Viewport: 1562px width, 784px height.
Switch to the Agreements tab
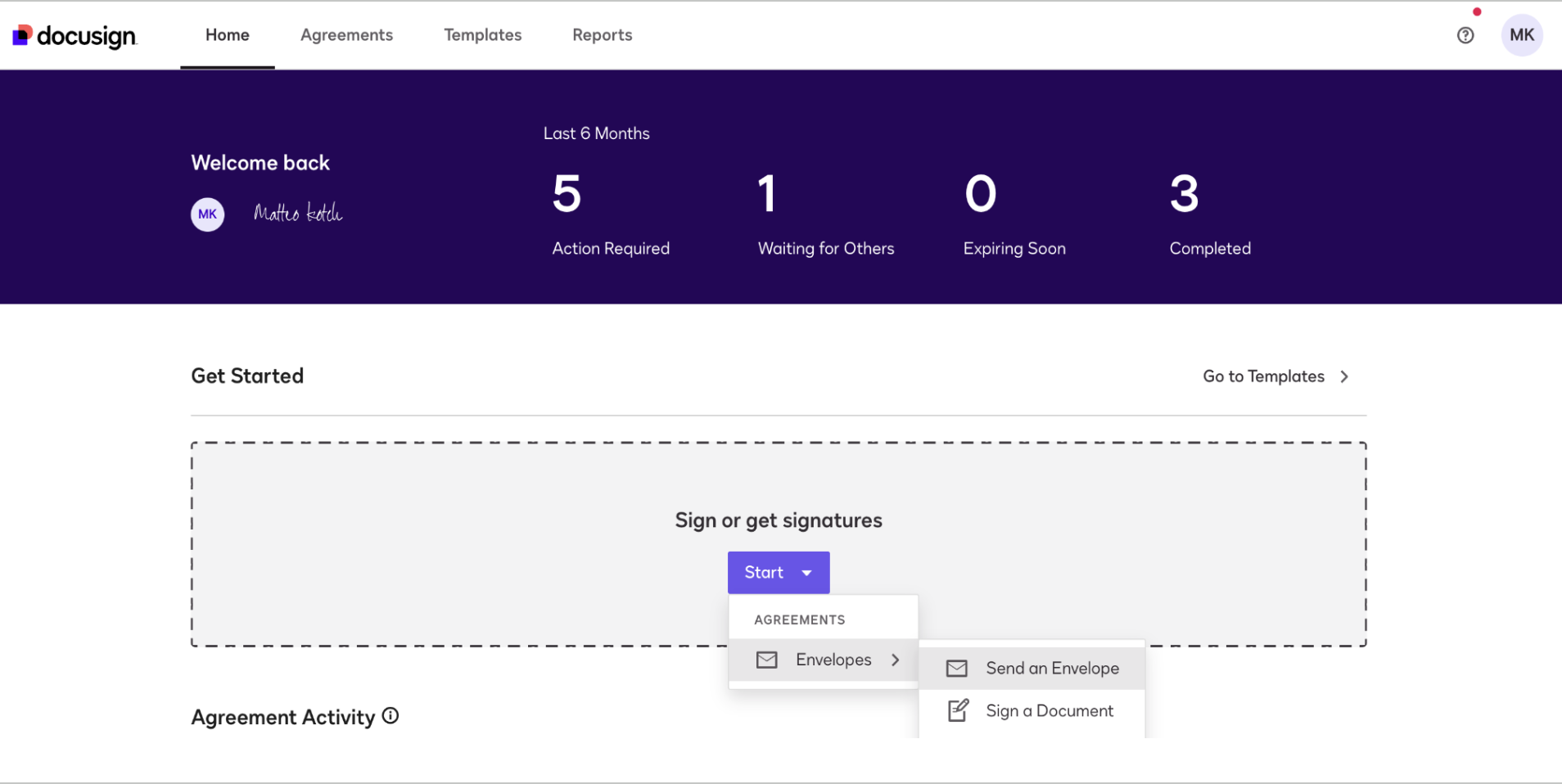(x=346, y=35)
